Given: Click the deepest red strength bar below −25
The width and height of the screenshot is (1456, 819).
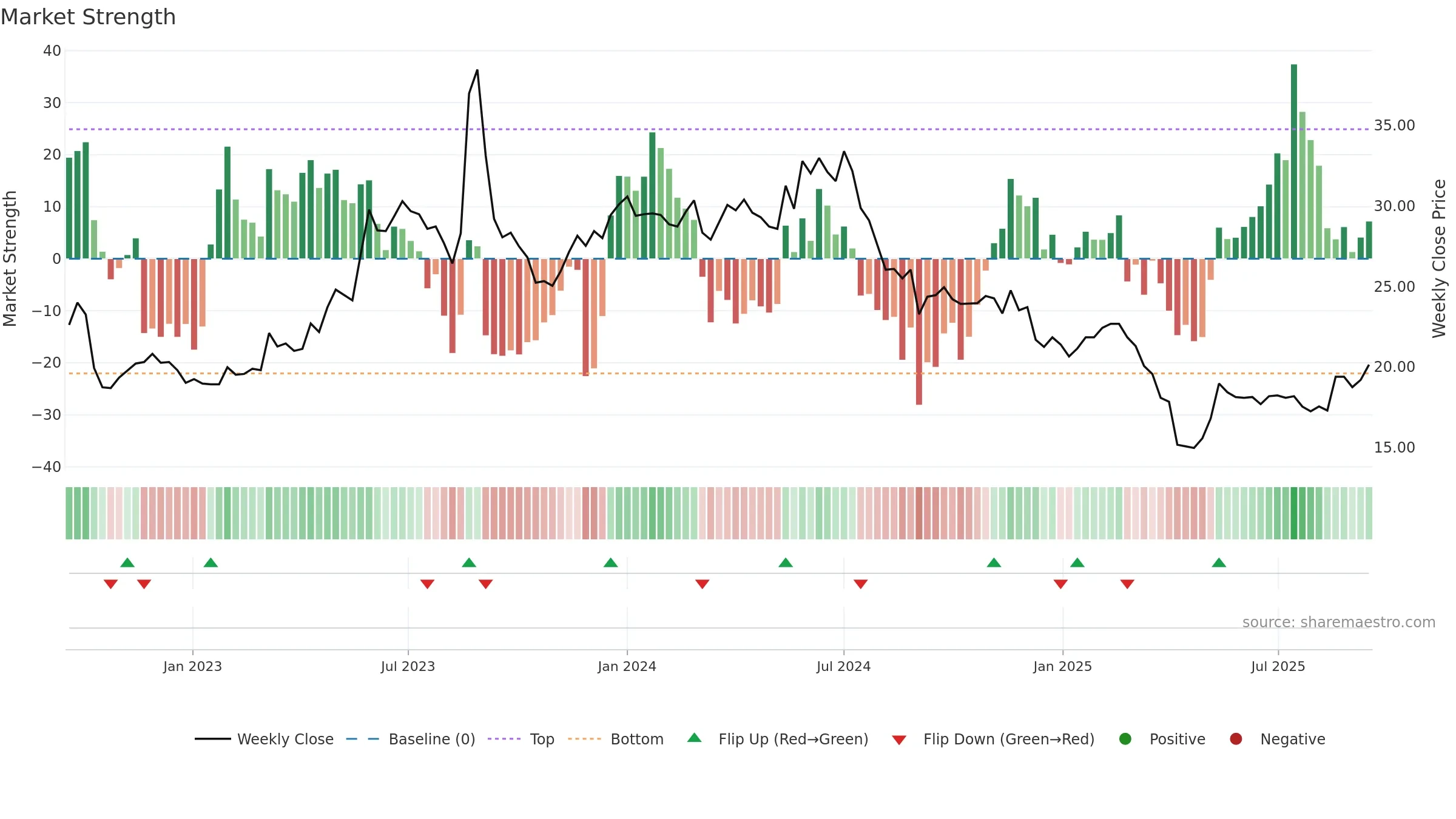Looking at the screenshot, I should click(x=919, y=331).
